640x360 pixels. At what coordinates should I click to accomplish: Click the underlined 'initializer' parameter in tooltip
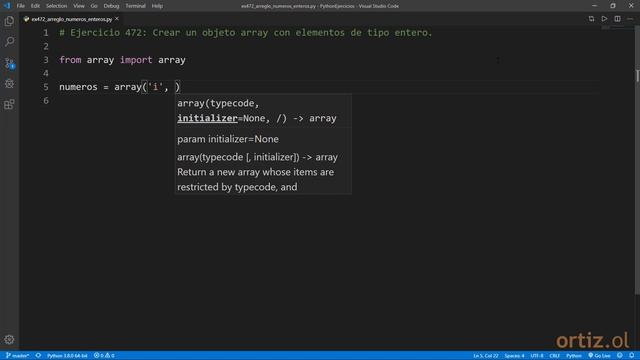[207, 118]
